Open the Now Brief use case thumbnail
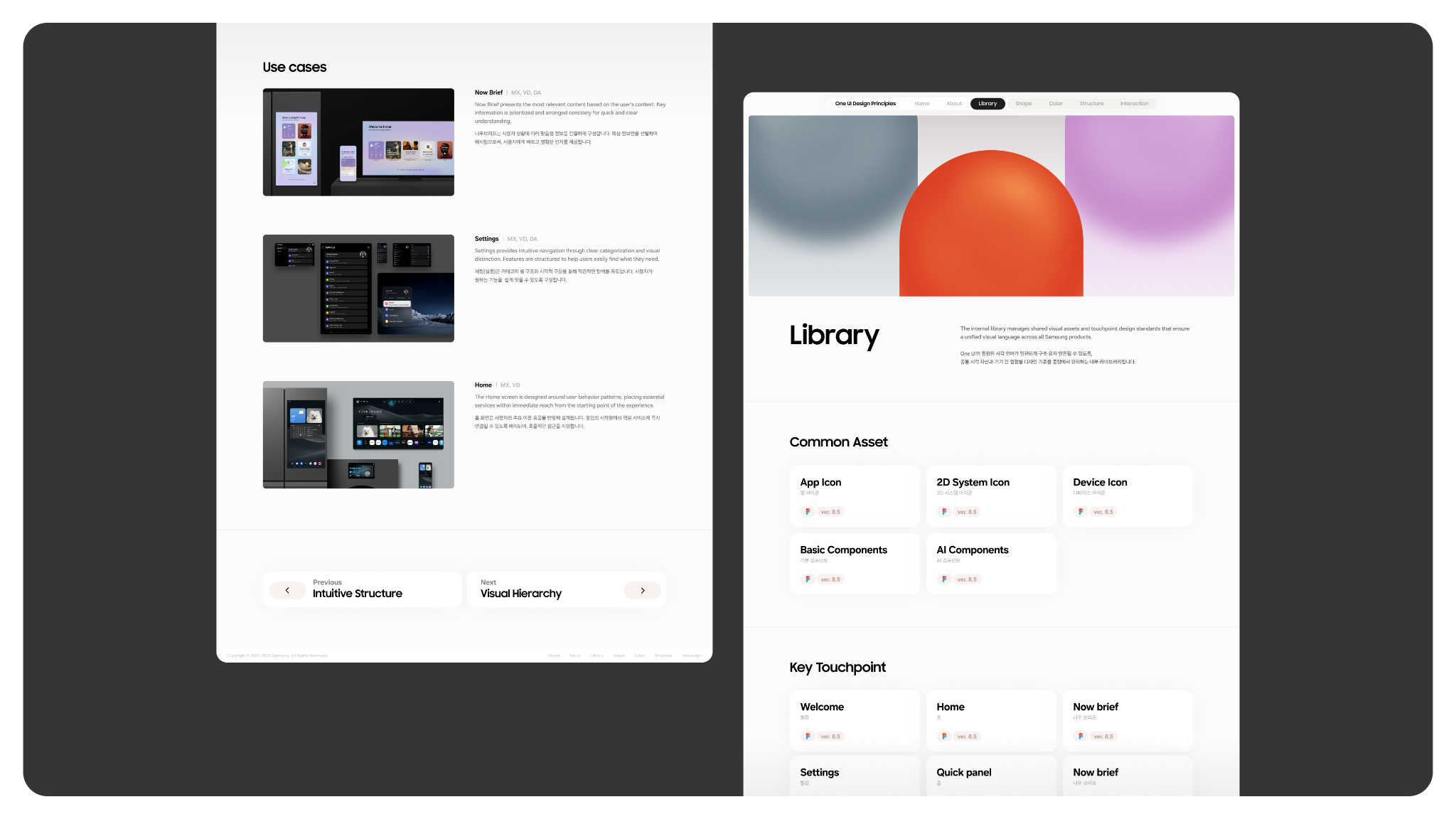Viewport: 1456px width, 819px height. pyautogui.click(x=358, y=141)
